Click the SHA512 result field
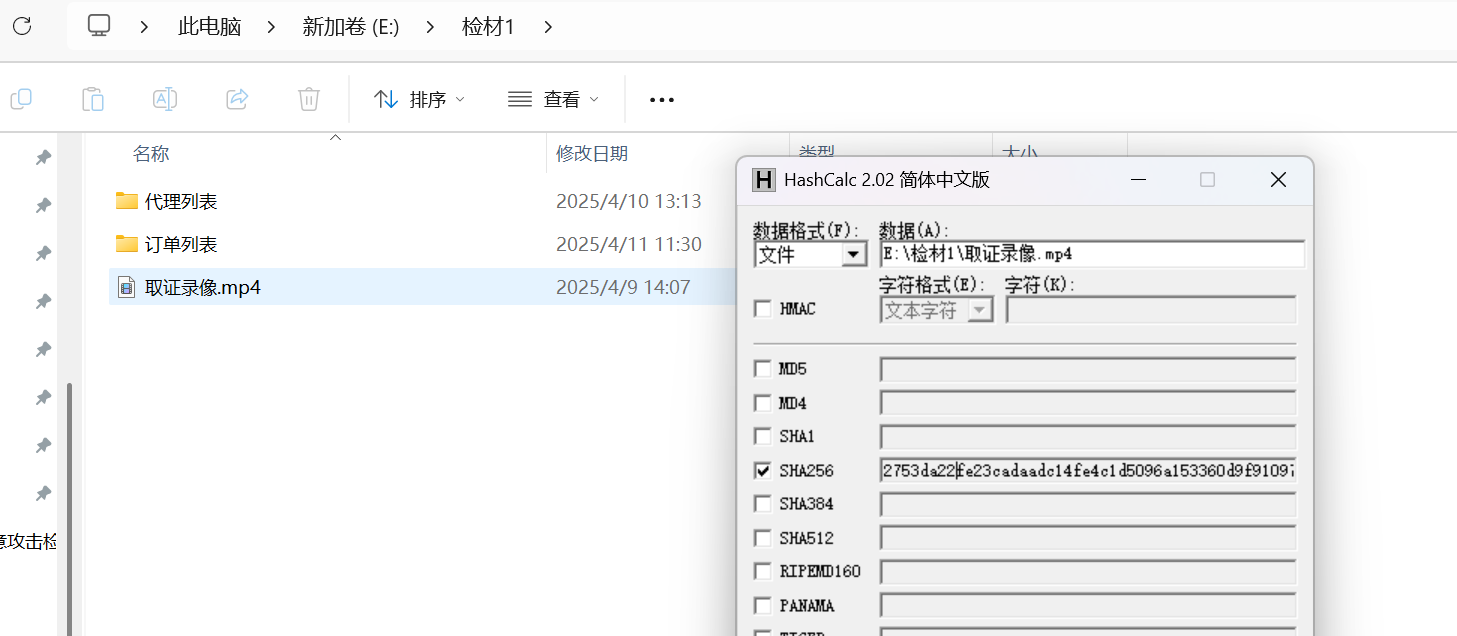 tap(1088, 538)
